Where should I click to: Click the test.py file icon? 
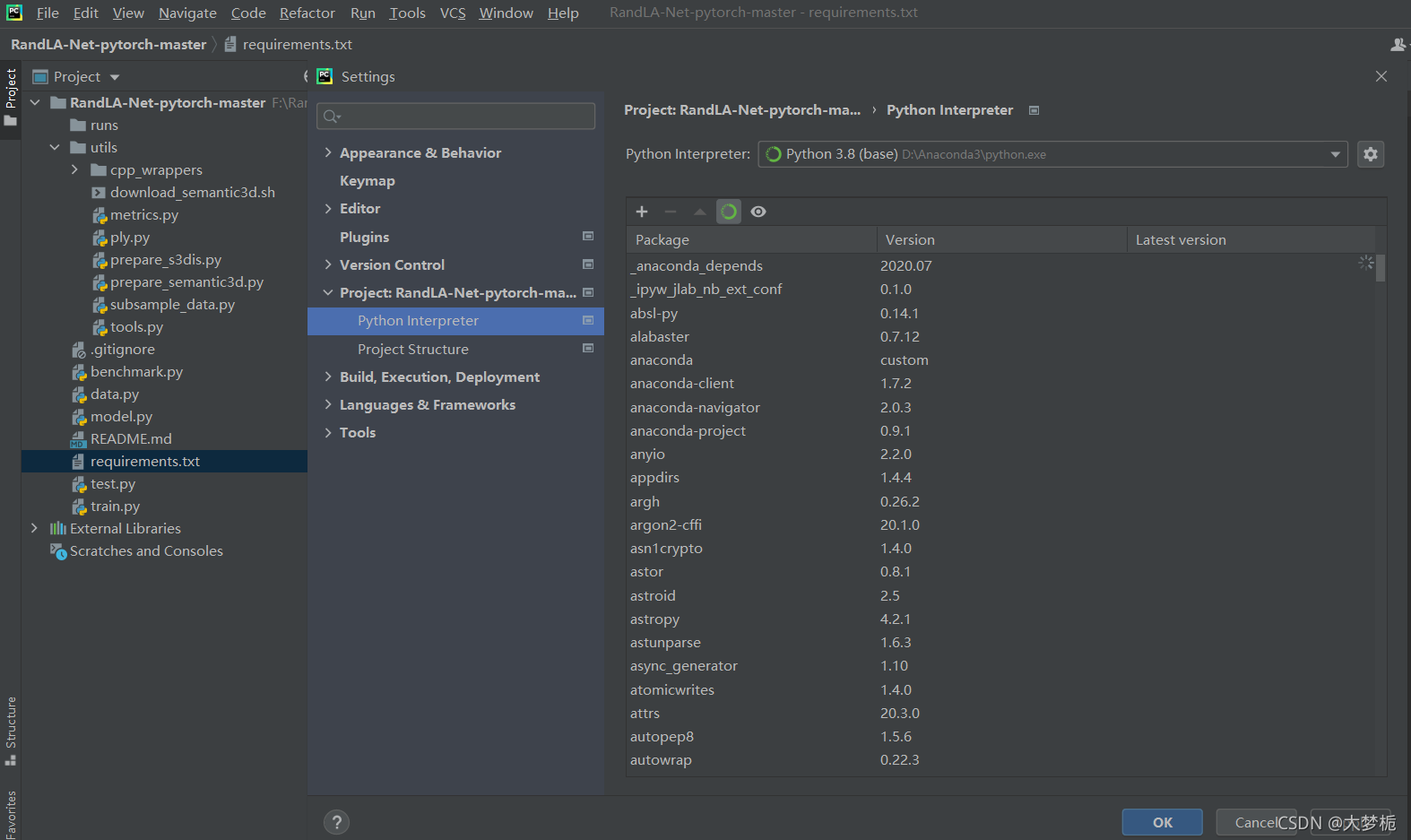point(79,484)
